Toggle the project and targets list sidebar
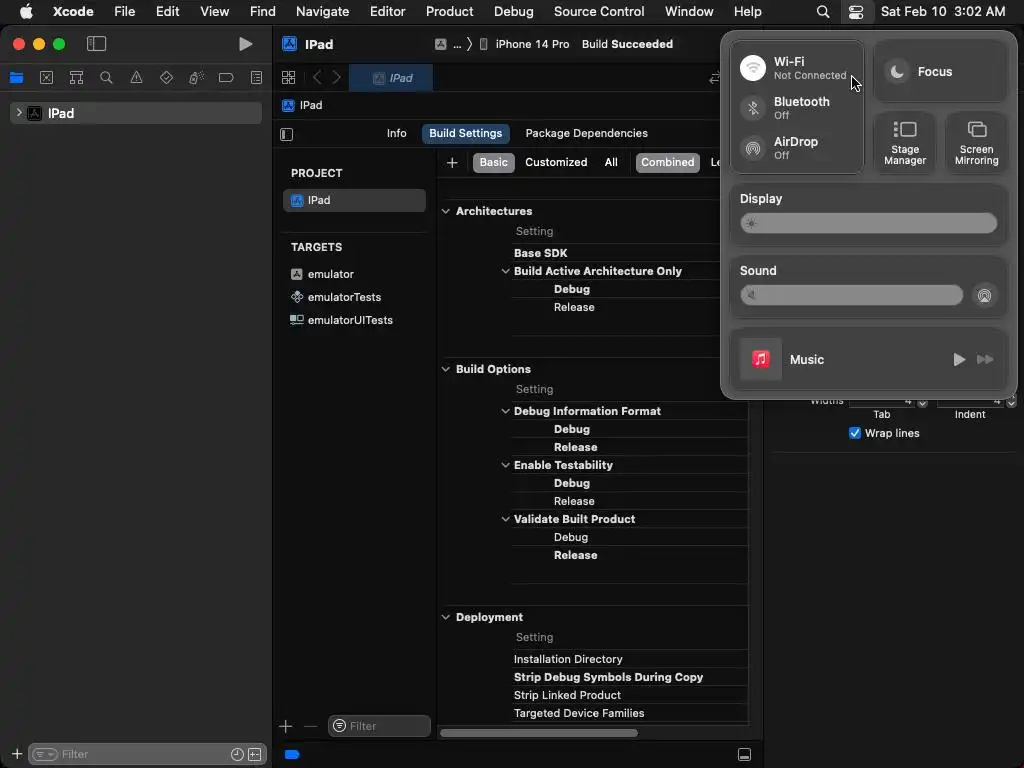This screenshot has height=768, width=1024. 287,134
